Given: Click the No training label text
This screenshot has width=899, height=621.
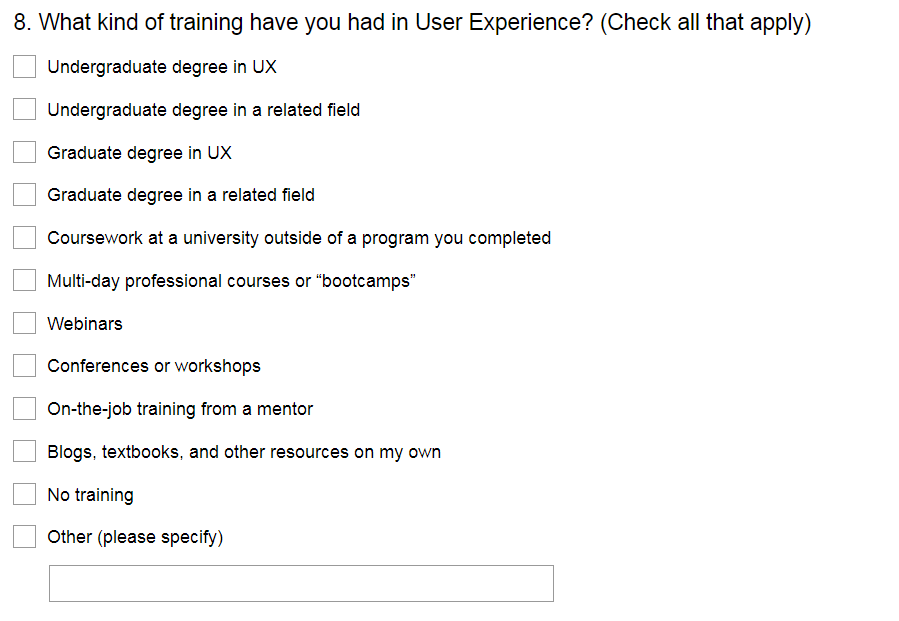Looking at the screenshot, I should [90, 495].
